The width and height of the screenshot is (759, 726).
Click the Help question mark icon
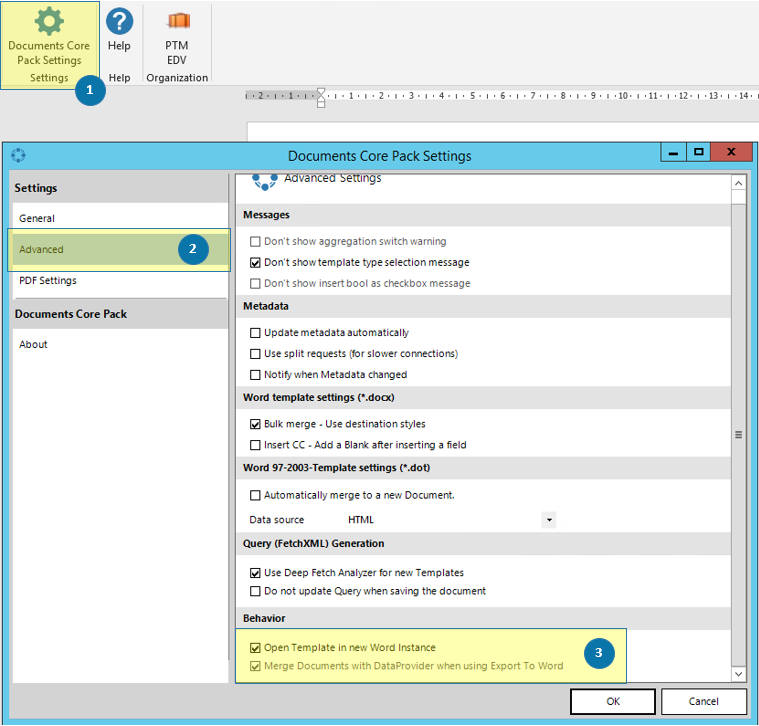(x=119, y=21)
